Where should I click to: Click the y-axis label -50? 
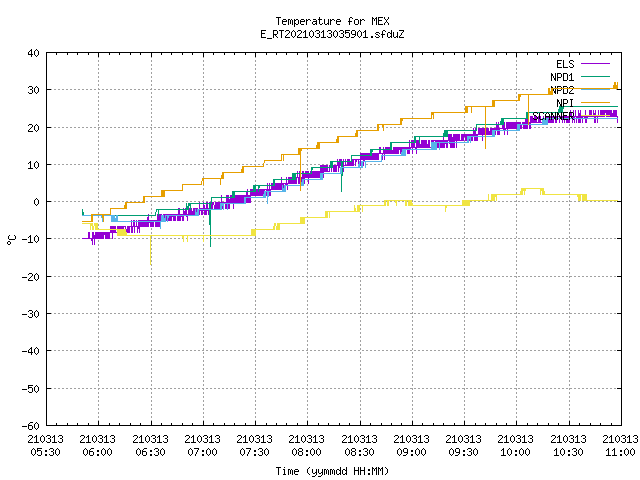click(31, 389)
